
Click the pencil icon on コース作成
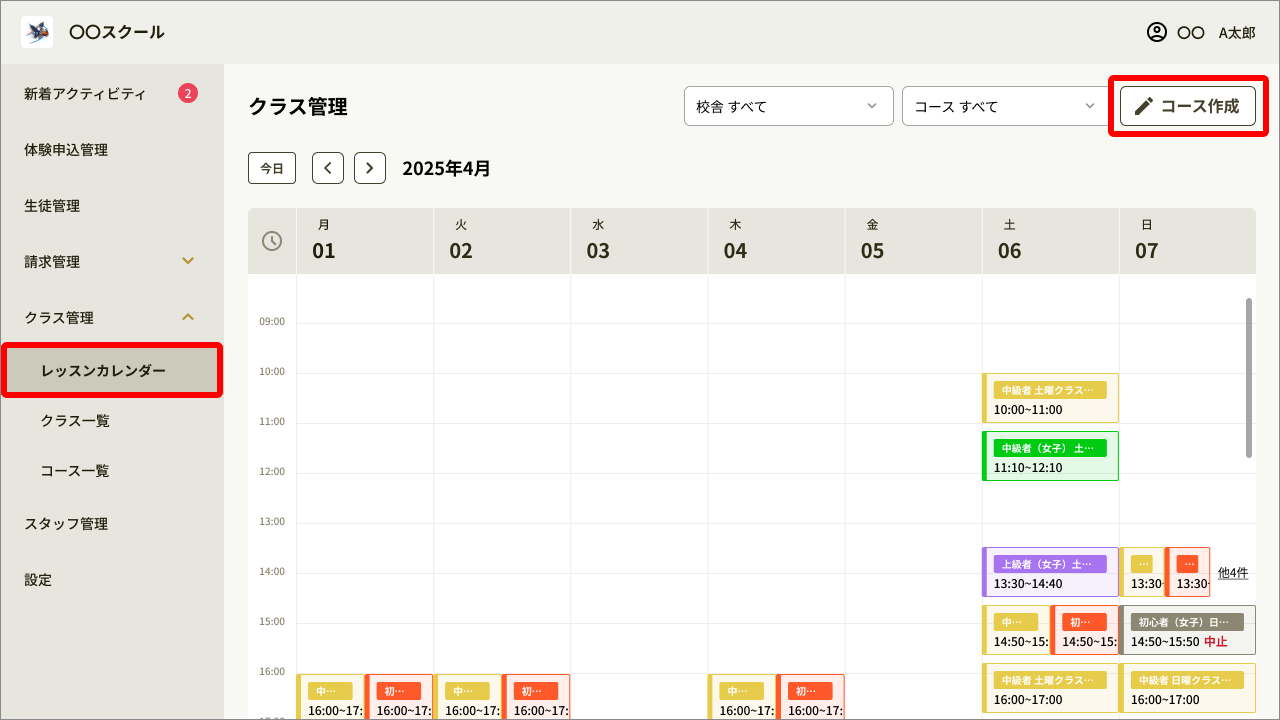[1144, 106]
